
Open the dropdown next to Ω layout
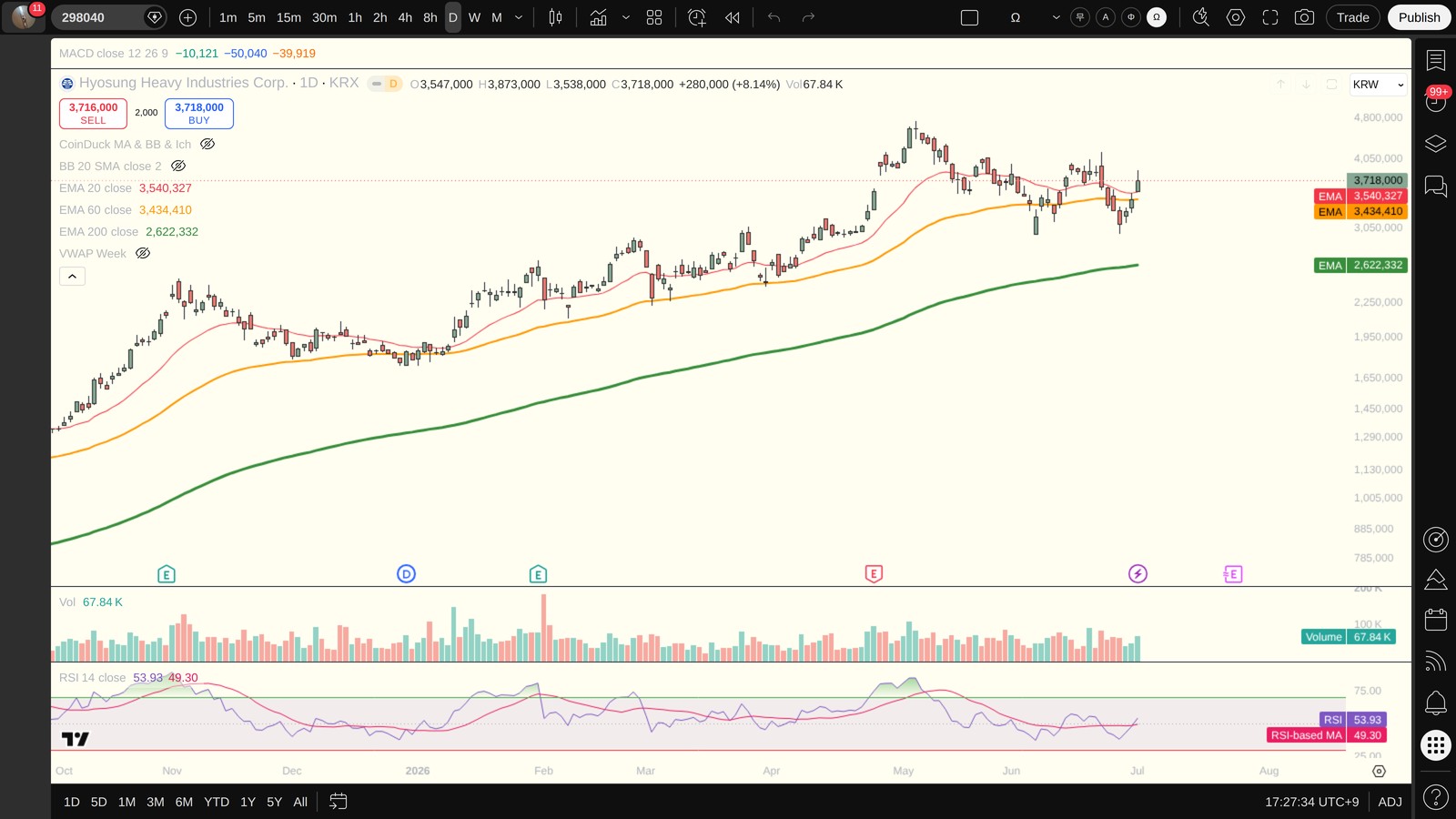click(1056, 17)
